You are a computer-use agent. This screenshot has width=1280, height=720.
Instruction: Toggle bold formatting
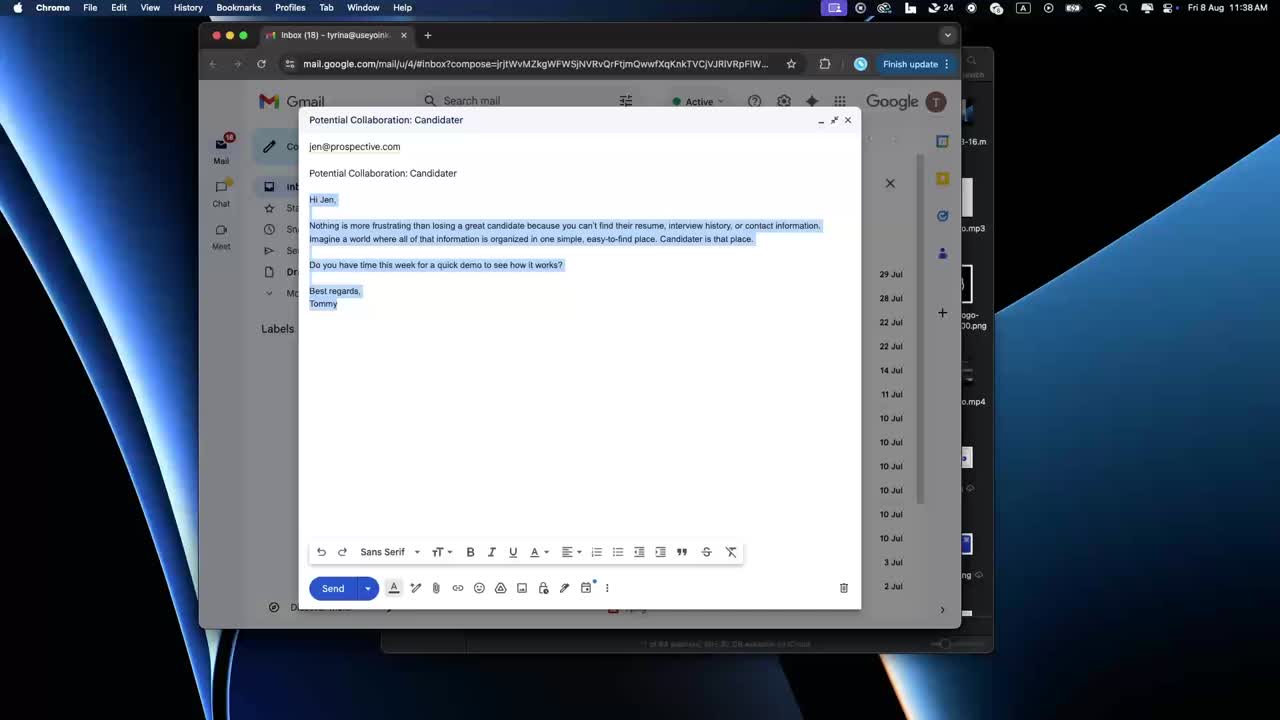click(x=470, y=552)
